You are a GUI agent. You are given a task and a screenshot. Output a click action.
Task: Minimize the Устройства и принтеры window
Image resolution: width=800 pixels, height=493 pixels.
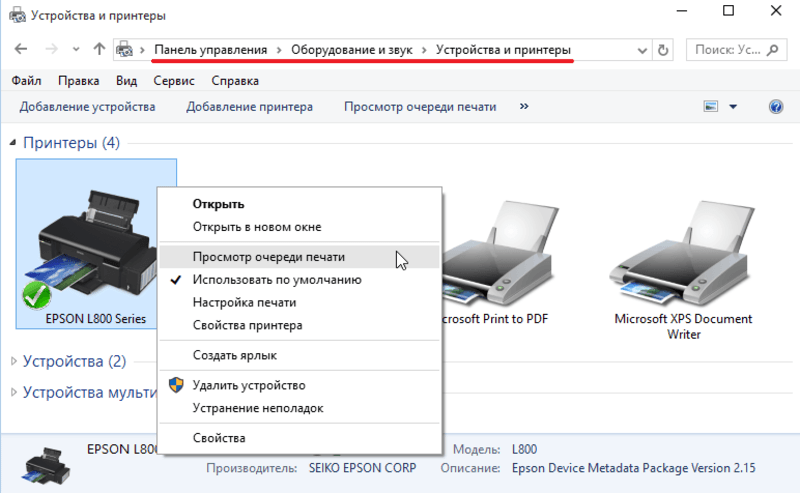point(682,11)
